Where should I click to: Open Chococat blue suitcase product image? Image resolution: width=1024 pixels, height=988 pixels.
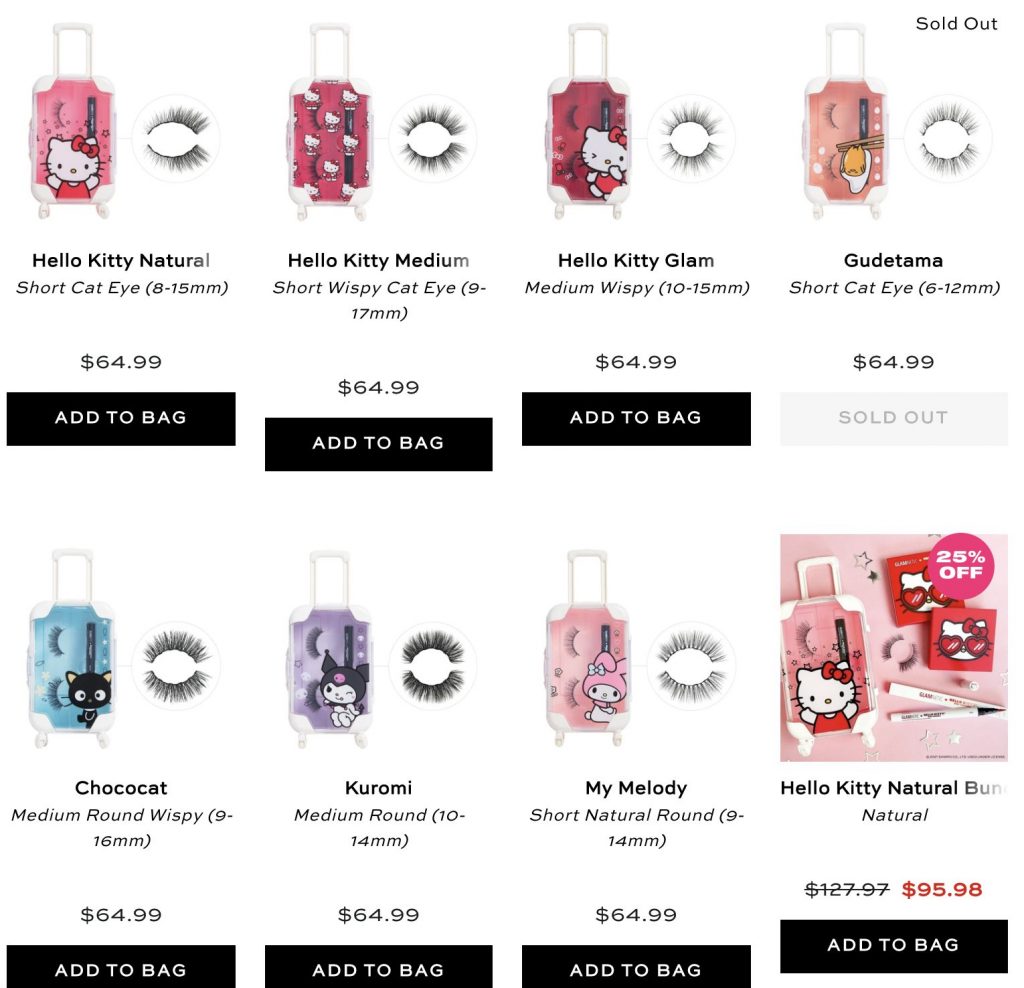[x=121, y=648]
